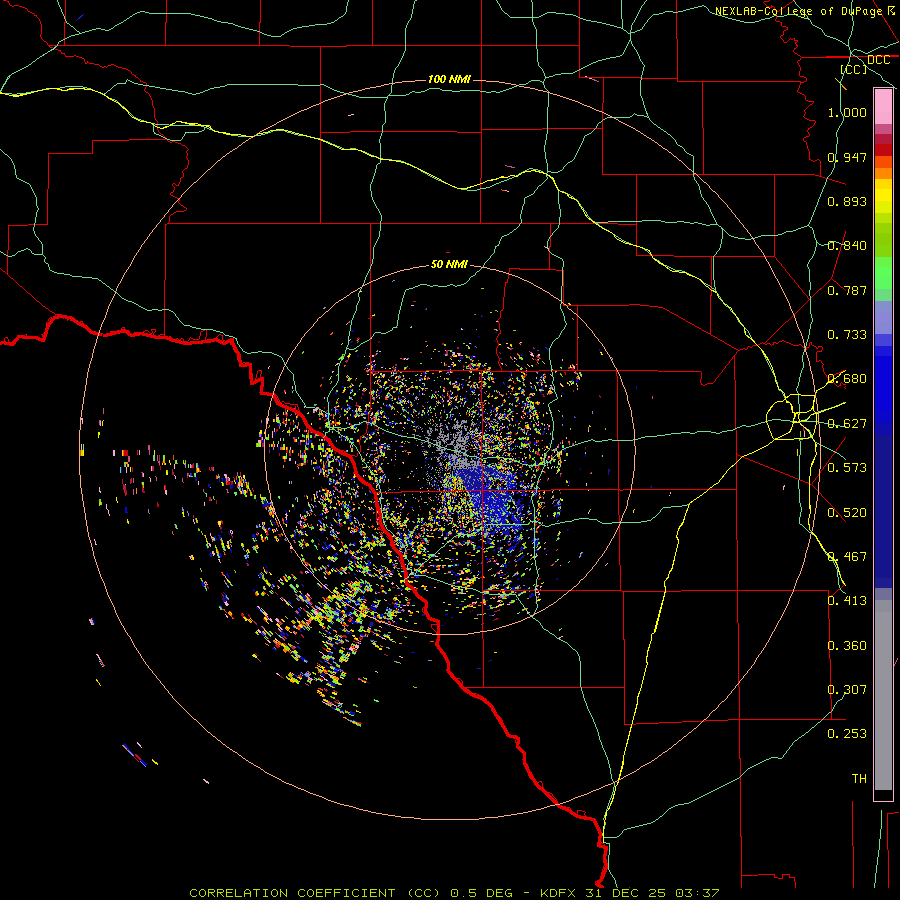
Task: Select the 0.787 scale label
Action: [x=847, y=290]
